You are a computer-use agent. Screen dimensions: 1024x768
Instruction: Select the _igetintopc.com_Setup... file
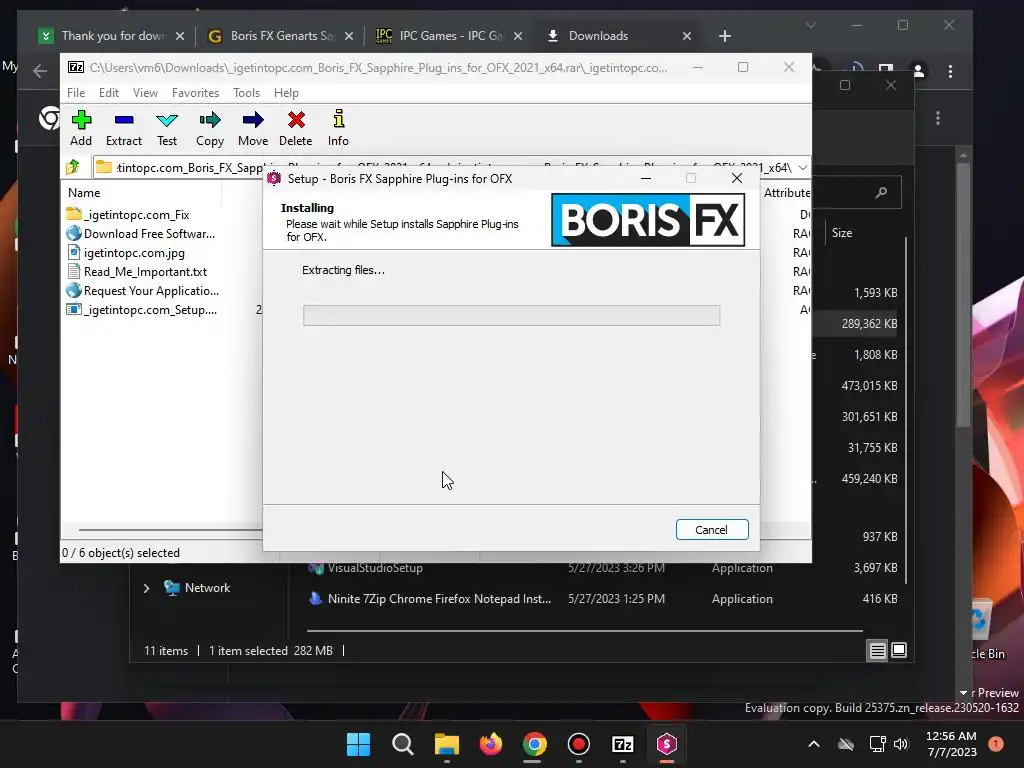tap(142, 310)
